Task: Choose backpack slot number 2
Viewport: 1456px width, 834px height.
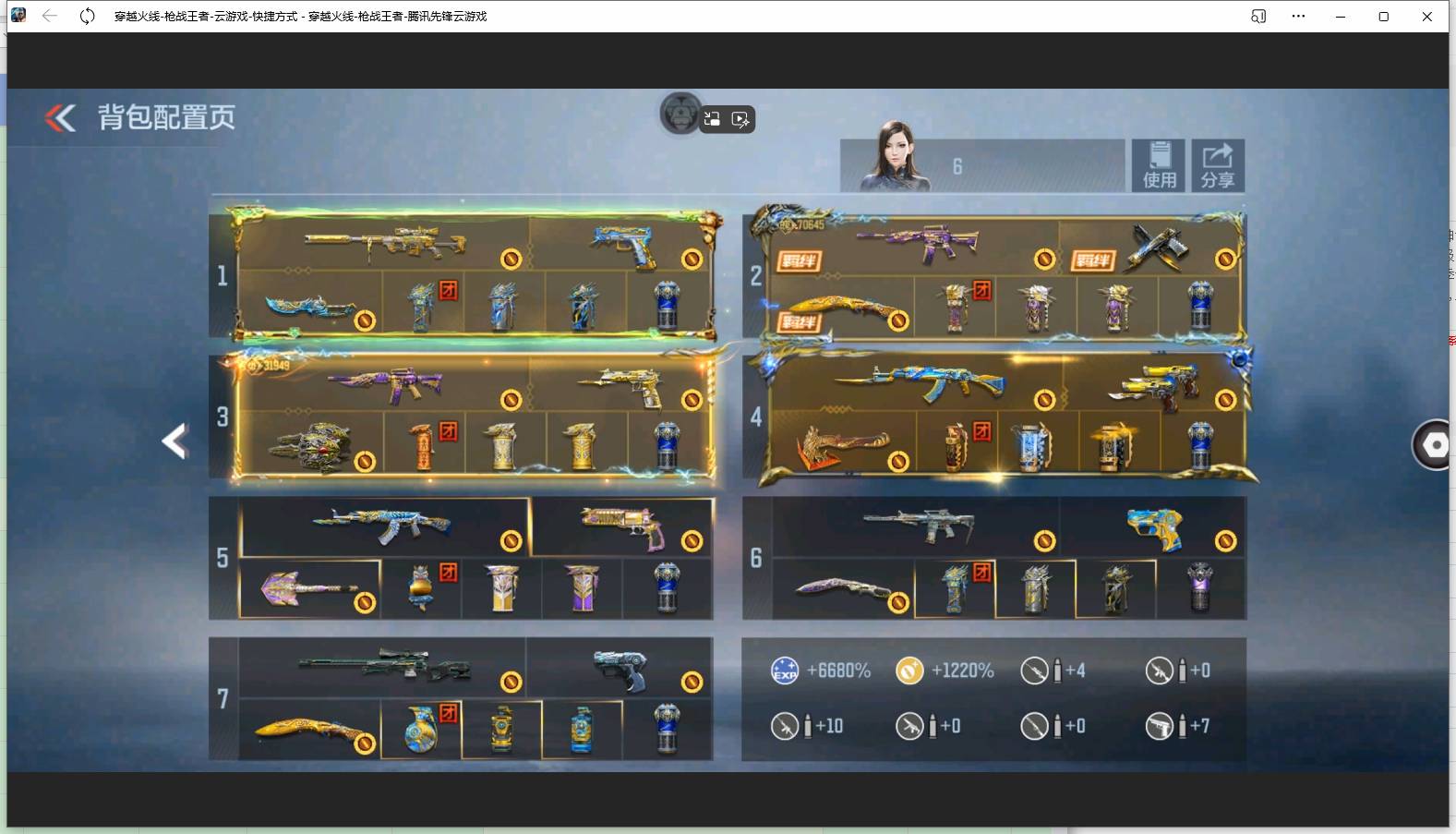Action: coord(756,274)
